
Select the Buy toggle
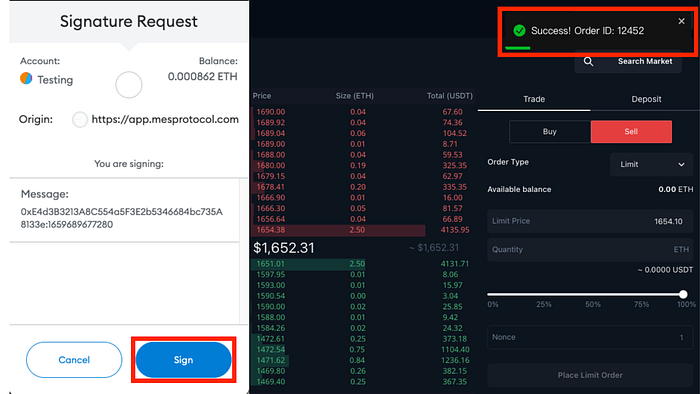click(x=550, y=132)
